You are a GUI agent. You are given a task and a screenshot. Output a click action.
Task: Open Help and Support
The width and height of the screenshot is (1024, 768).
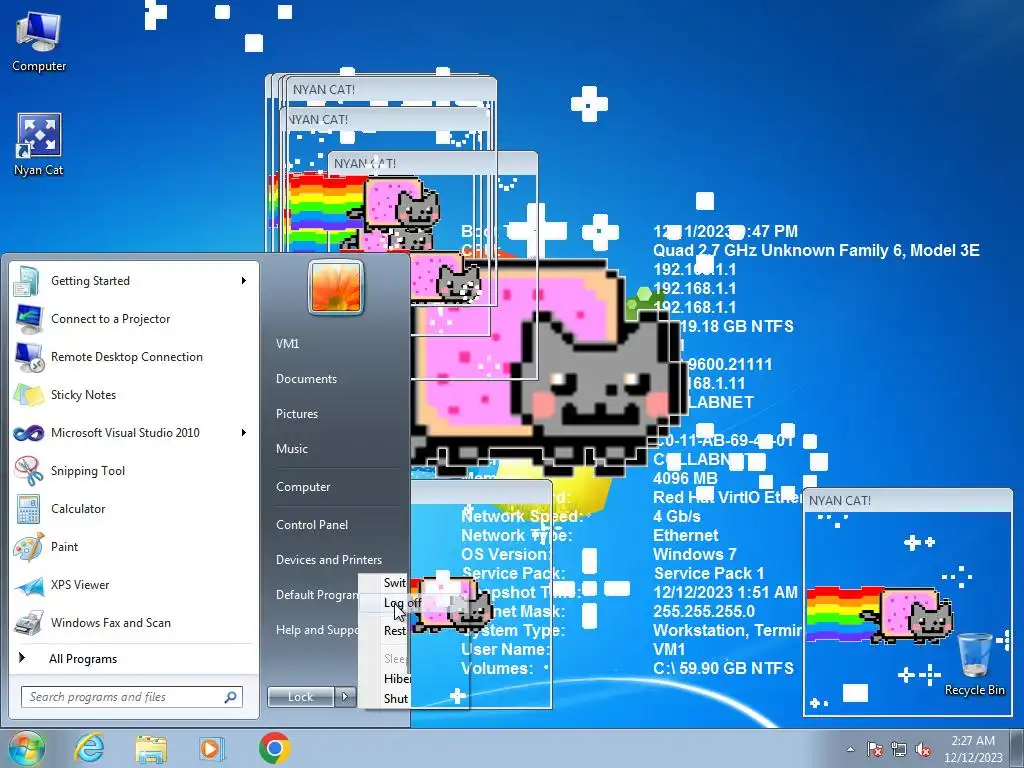317,630
